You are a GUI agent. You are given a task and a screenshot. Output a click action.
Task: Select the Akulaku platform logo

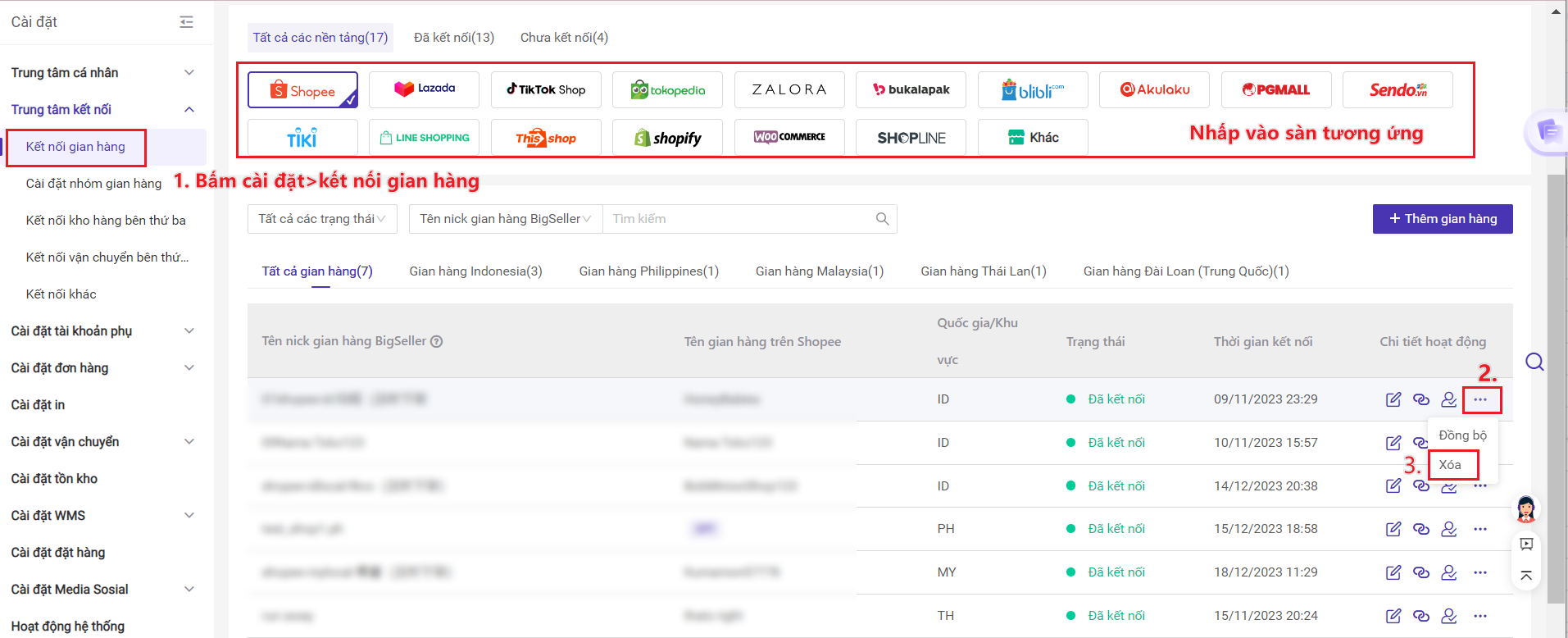1154,89
